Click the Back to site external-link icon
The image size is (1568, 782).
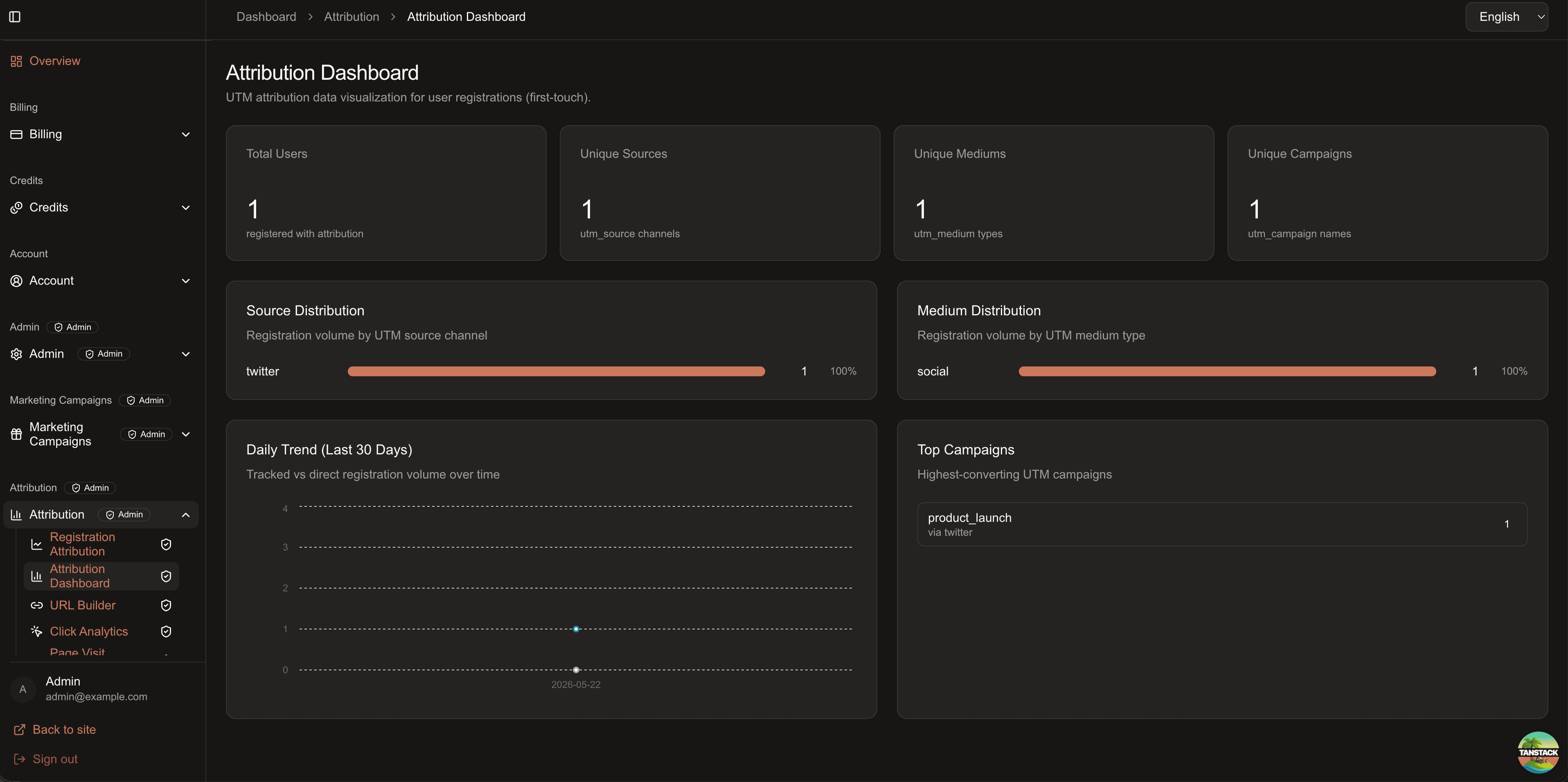(x=20, y=730)
